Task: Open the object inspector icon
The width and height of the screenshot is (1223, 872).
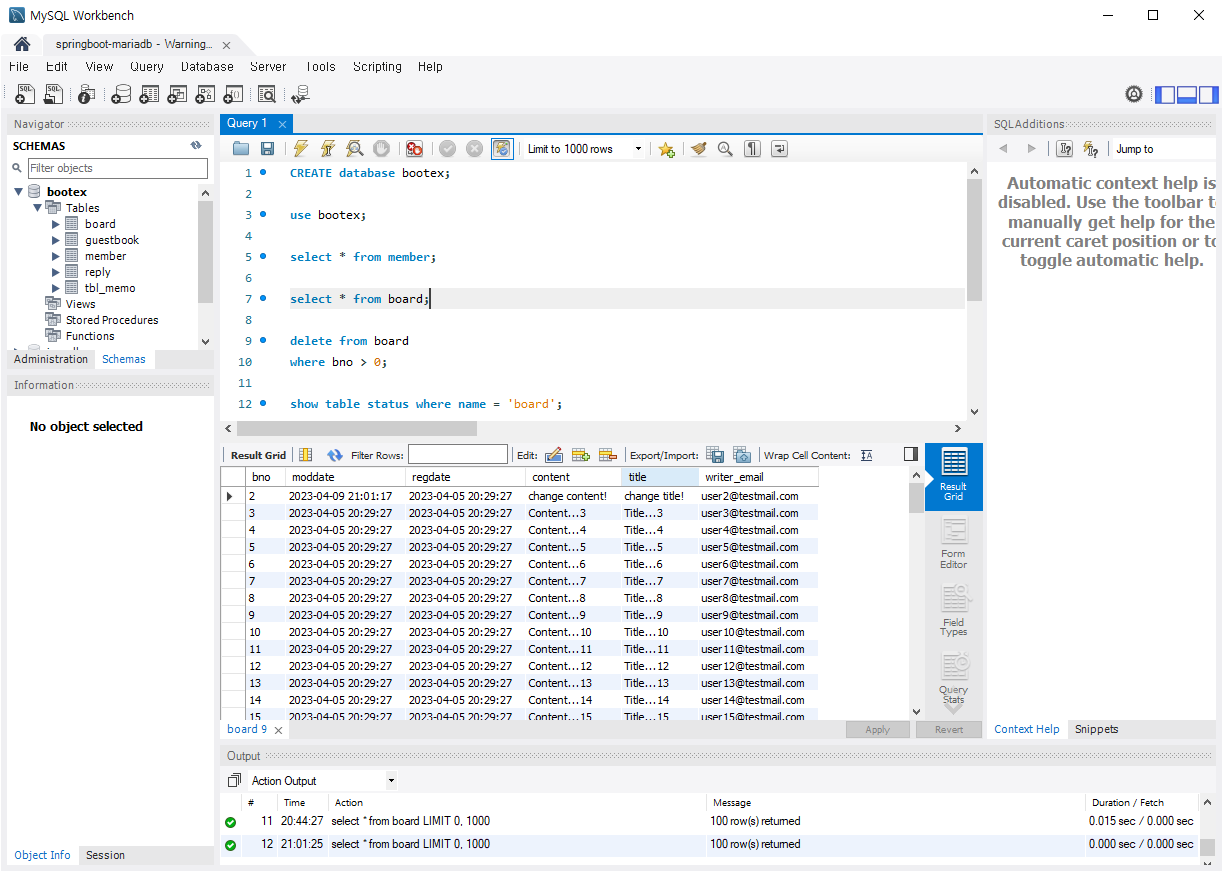Action: [x=87, y=94]
